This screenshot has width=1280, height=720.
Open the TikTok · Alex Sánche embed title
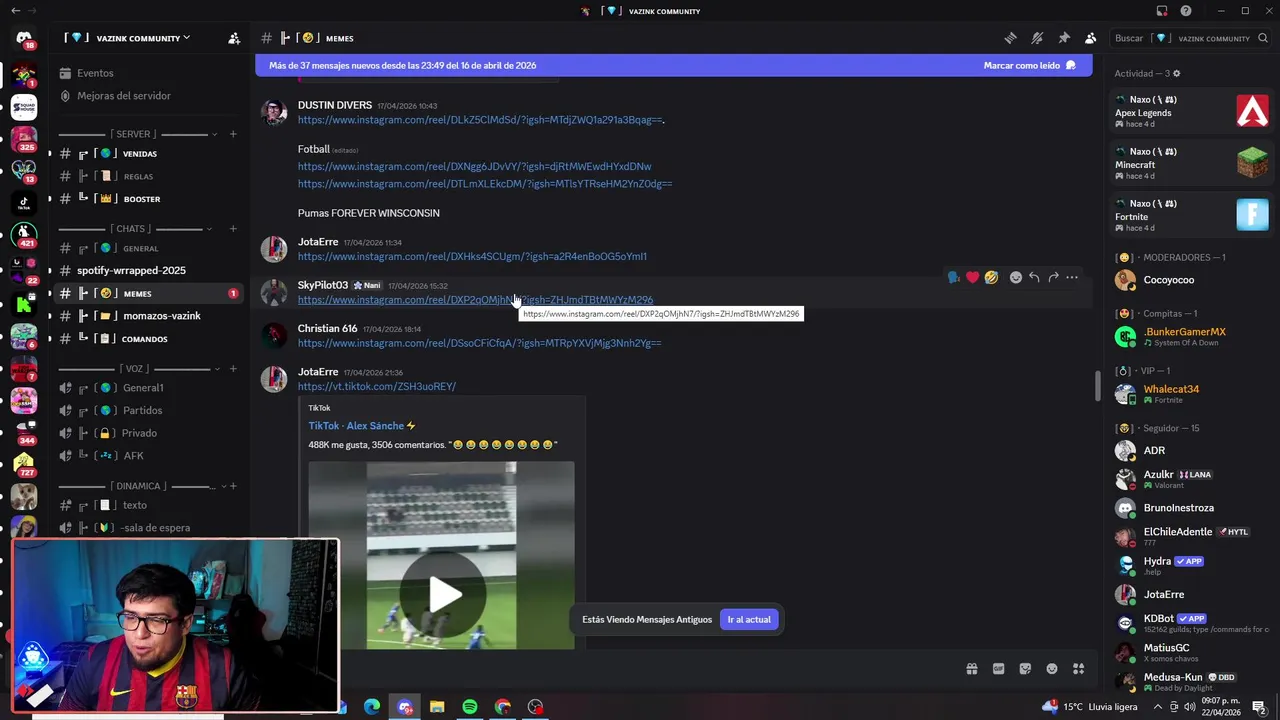click(362, 426)
